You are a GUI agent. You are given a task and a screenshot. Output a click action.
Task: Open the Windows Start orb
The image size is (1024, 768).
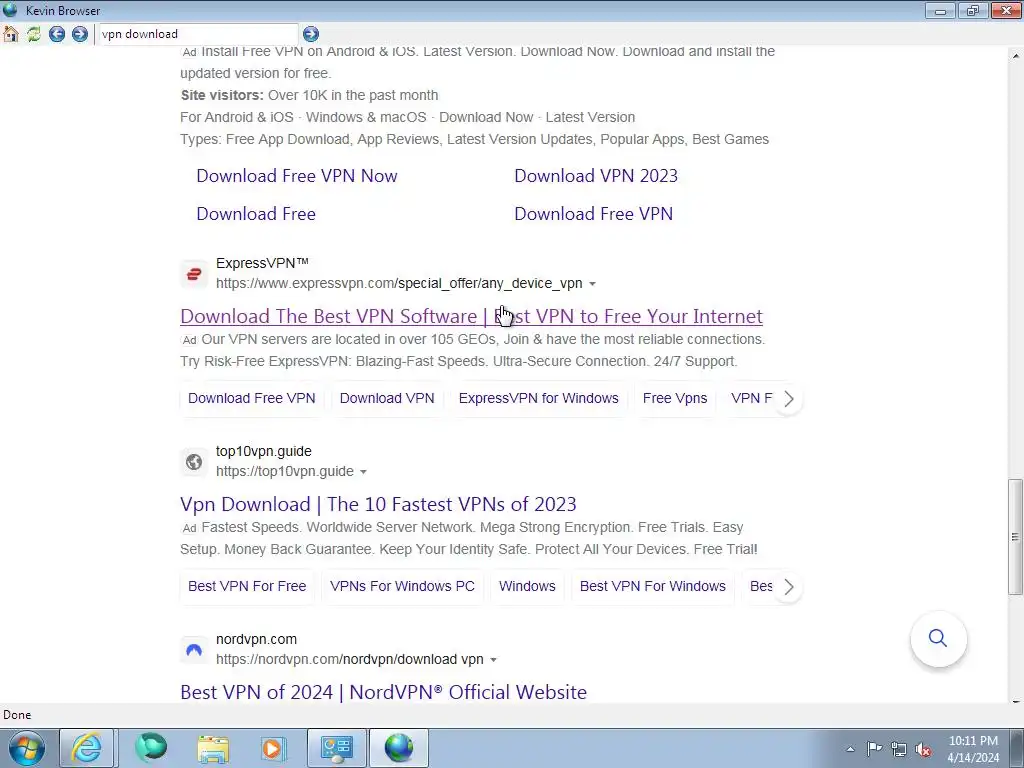pos(26,748)
